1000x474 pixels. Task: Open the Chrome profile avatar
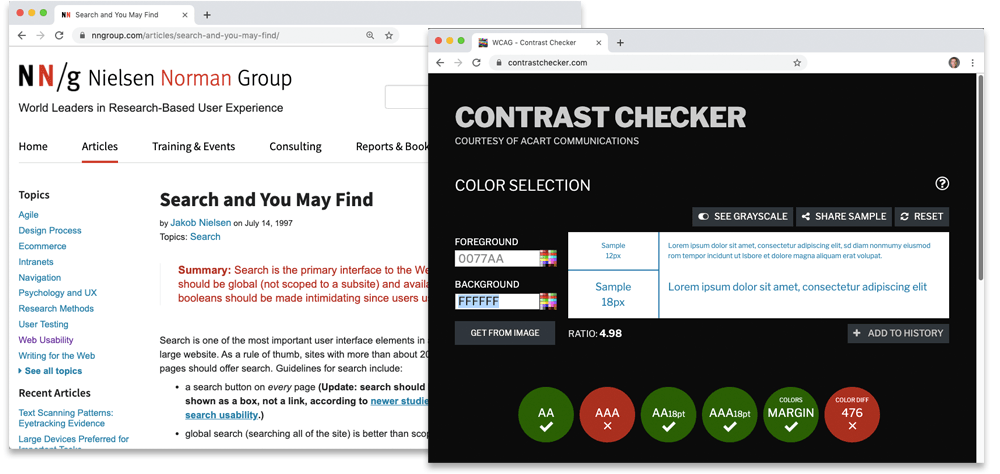point(954,63)
